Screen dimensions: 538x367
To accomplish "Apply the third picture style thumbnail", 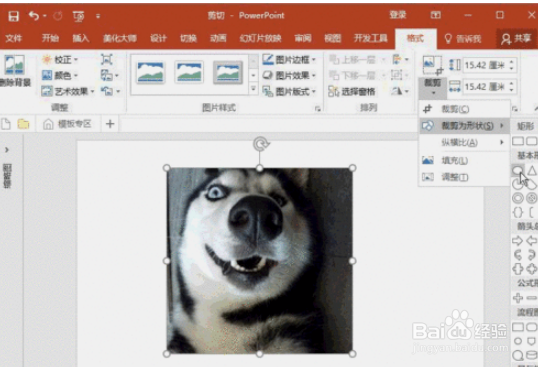I will pyautogui.click(x=227, y=72).
